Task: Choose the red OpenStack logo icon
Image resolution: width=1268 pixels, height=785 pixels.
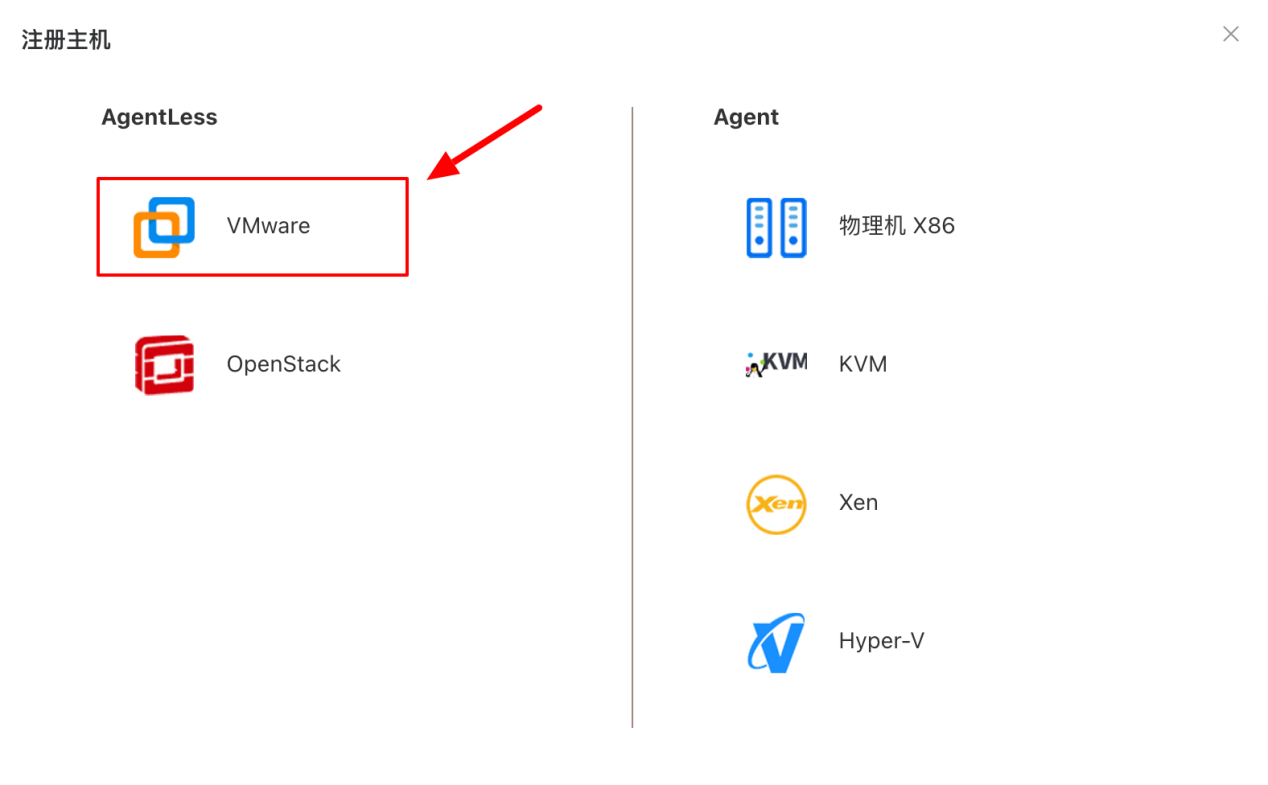Action: pos(164,365)
